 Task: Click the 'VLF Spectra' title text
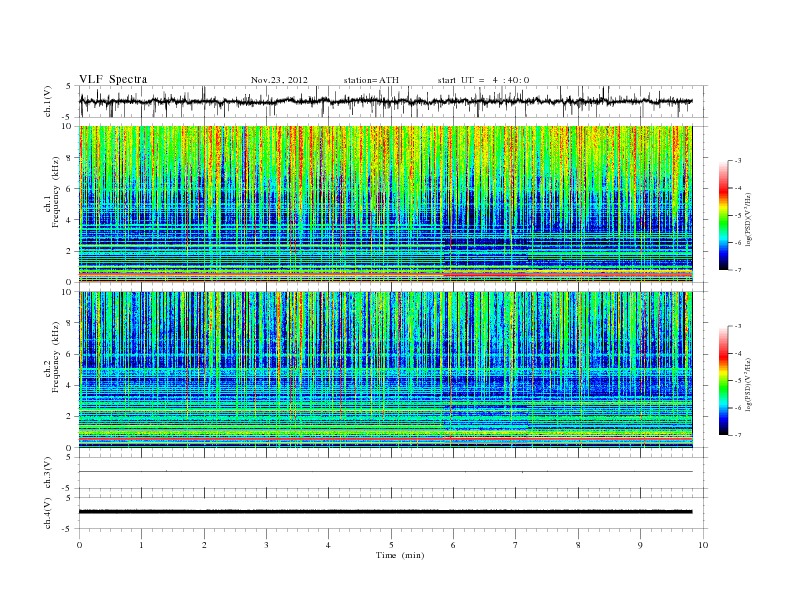[113, 79]
